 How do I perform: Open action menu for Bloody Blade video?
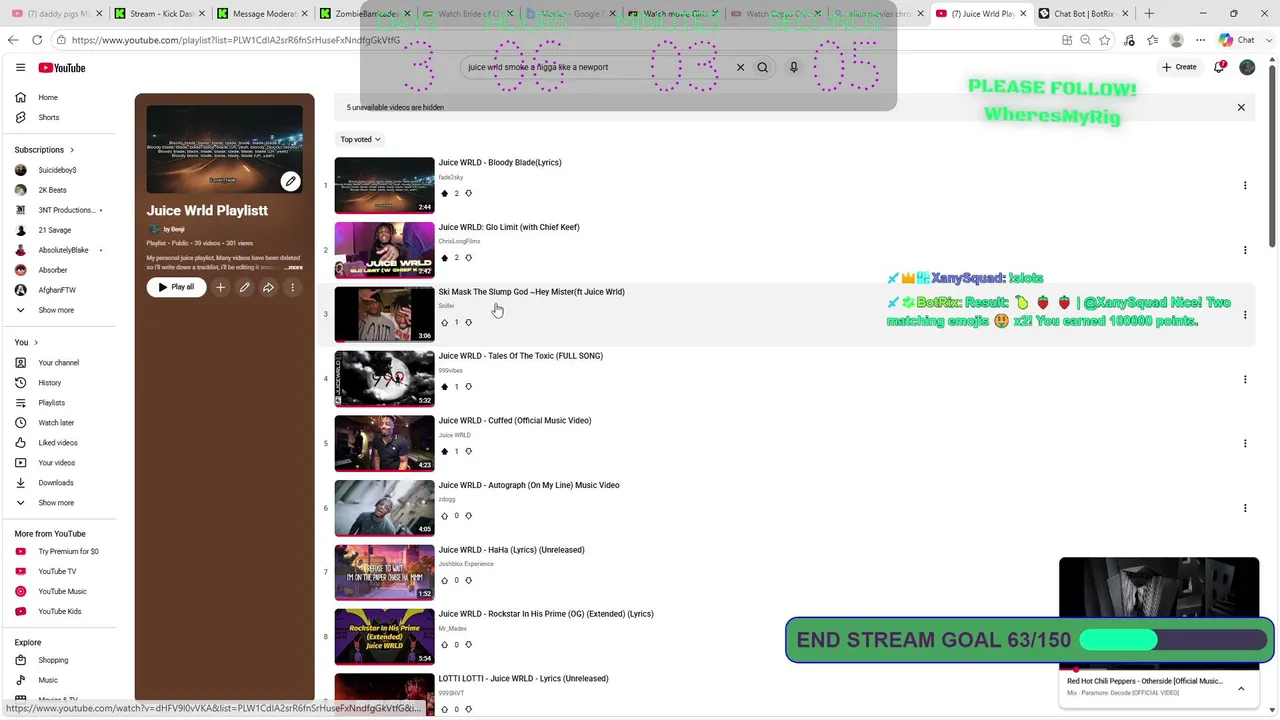[x=1245, y=186]
